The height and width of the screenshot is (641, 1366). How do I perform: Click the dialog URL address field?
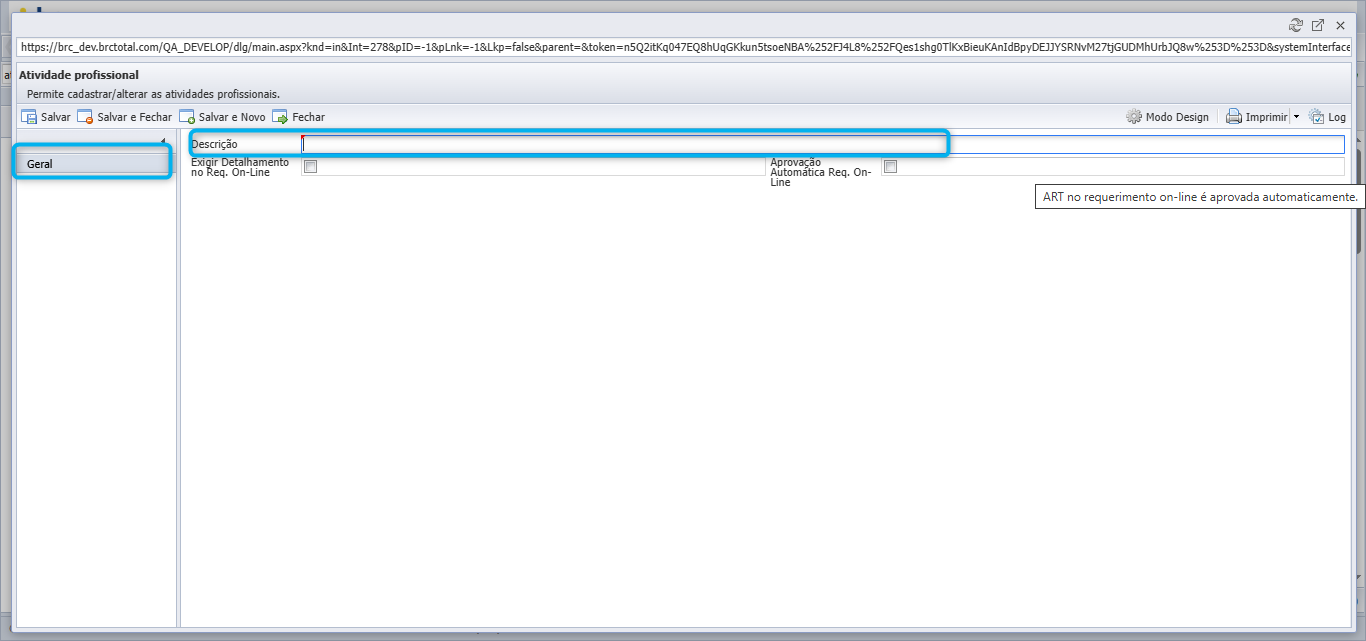[683, 47]
